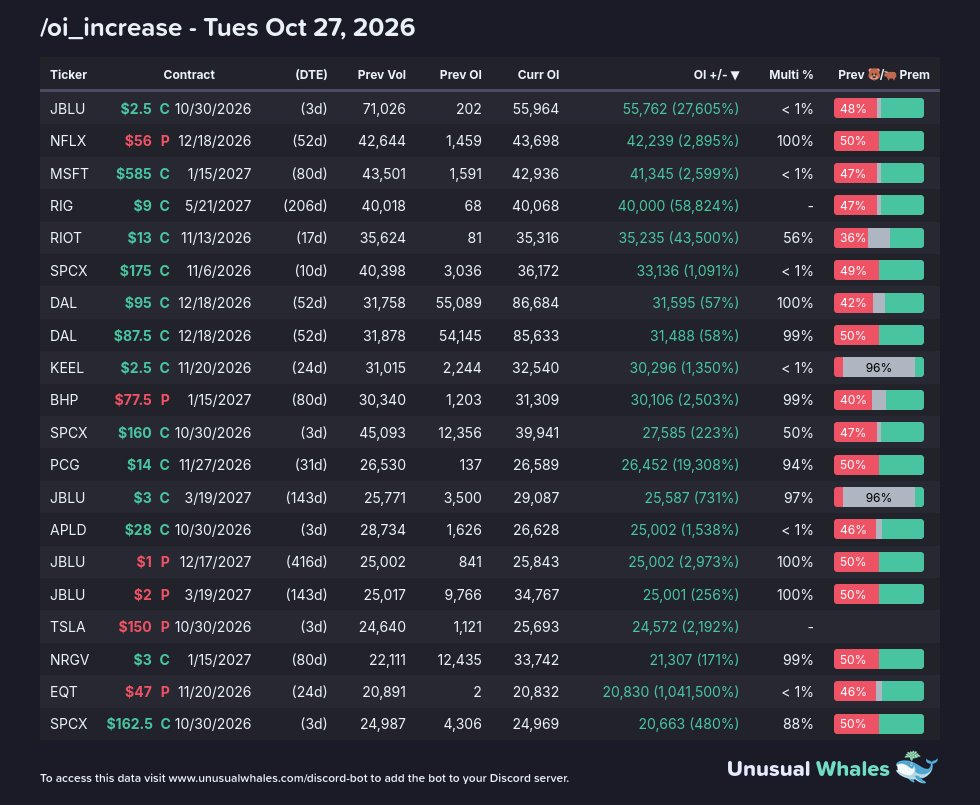Click the Unusual Whales brand name text
Viewport: 980px width, 805px height.
[808, 769]
